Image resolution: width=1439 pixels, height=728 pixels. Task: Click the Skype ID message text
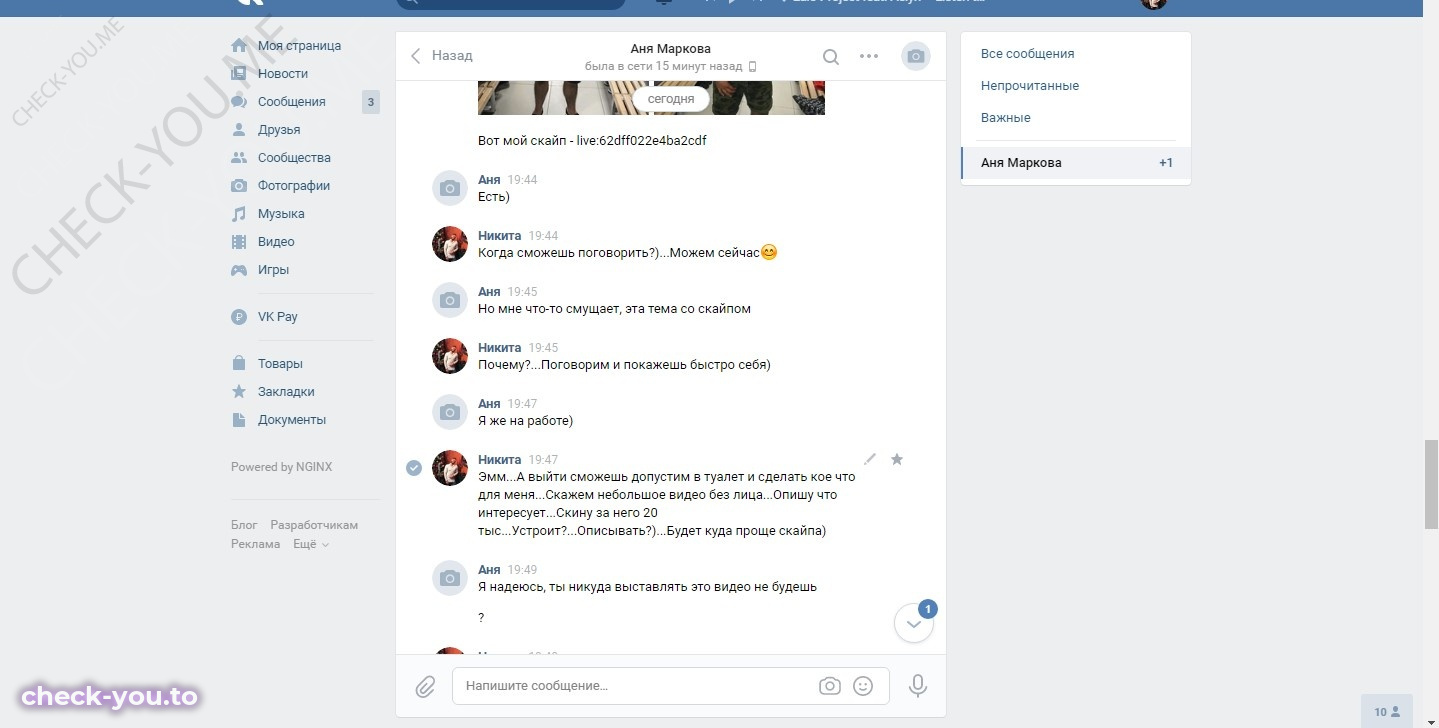pos(592,141)
